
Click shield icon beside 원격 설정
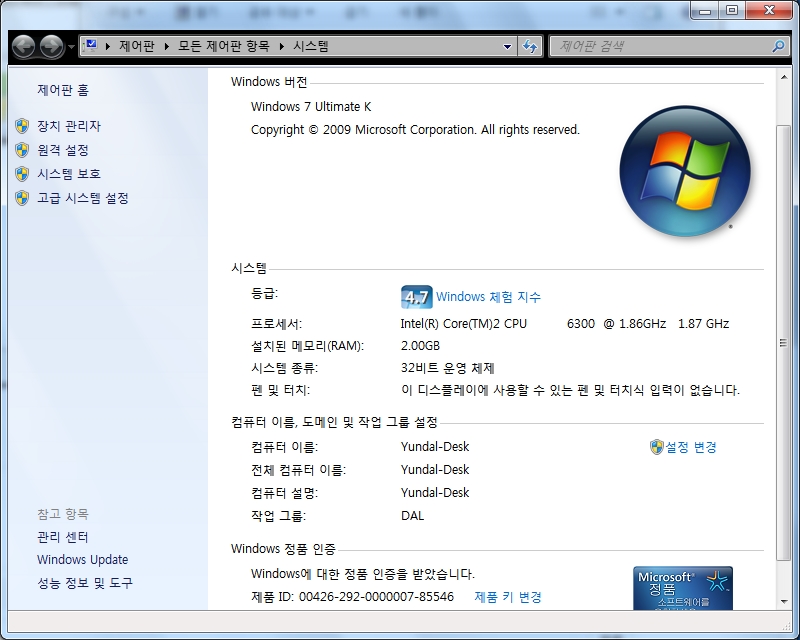[22, 150]
